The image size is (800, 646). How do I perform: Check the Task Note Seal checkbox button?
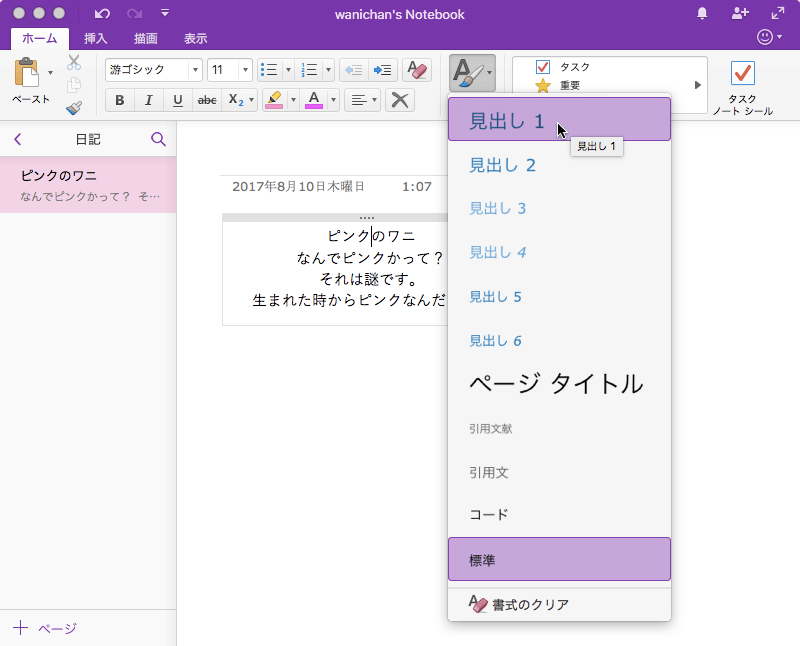coord(742,74)
